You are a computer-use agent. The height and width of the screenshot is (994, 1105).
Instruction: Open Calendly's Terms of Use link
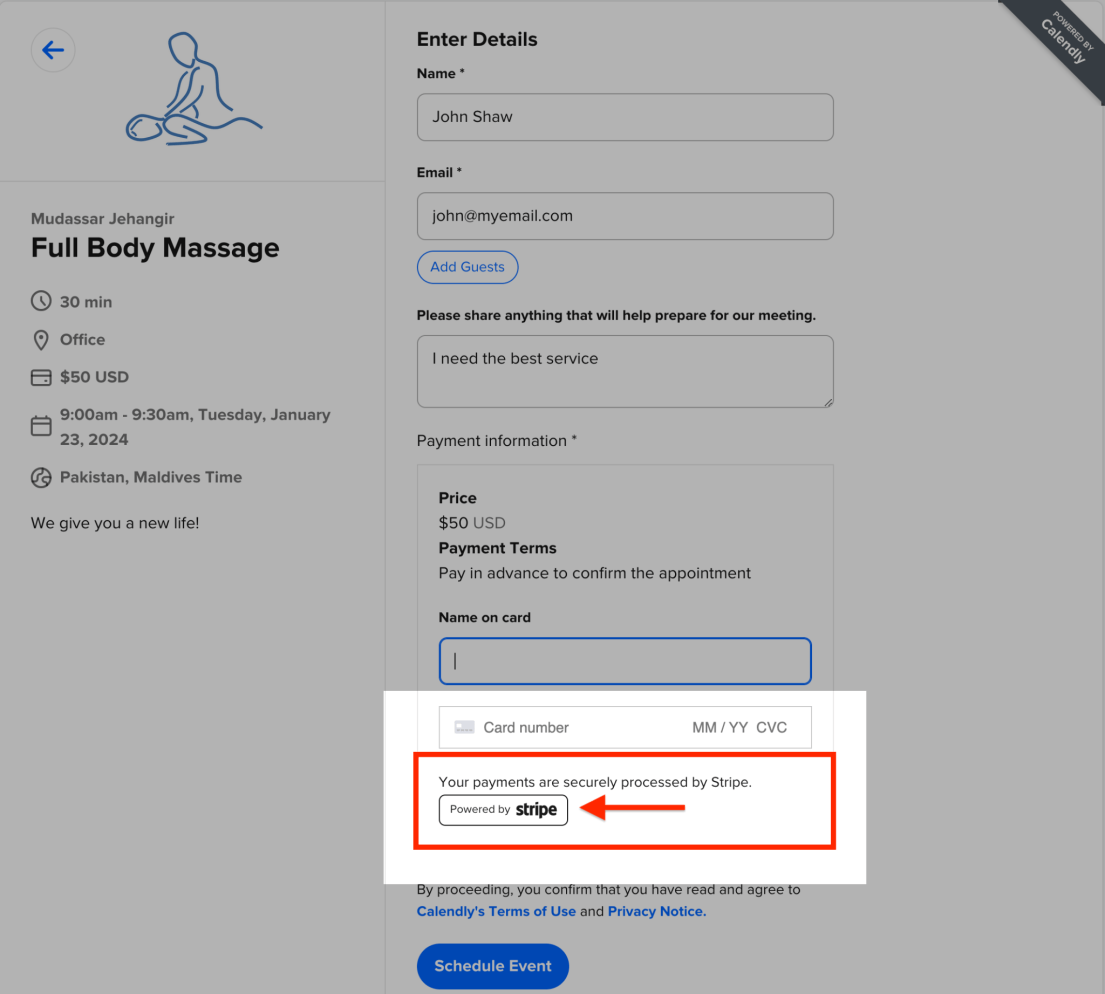coord(496,912)
